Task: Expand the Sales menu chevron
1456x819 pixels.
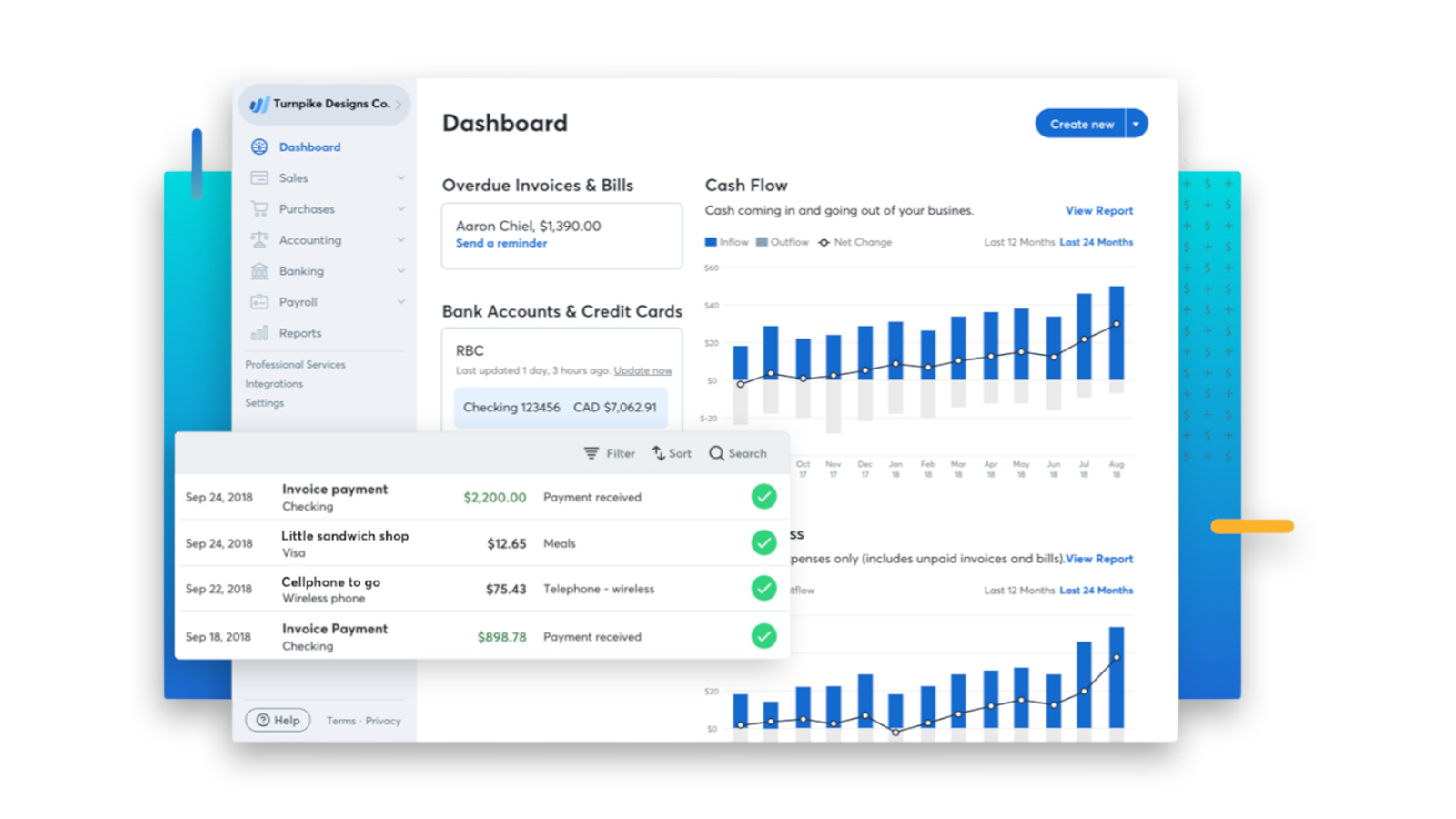Action: tap(401, 178)
